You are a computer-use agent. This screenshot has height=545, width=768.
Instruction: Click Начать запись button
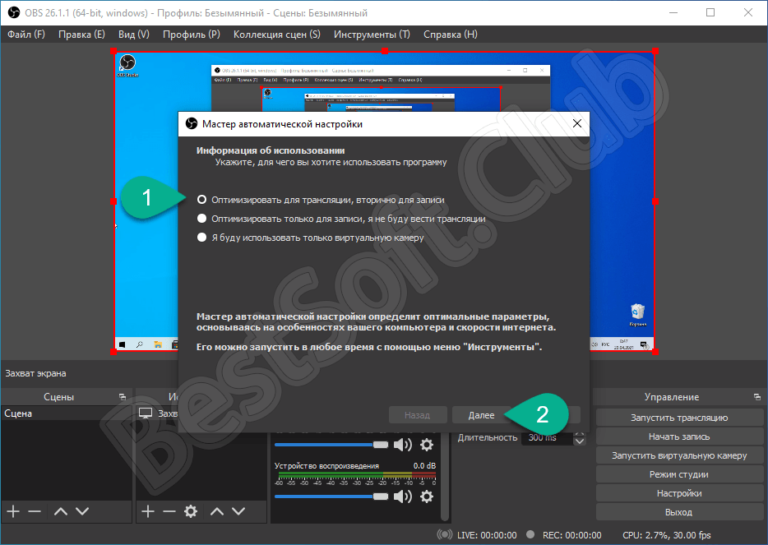point(679,436)
